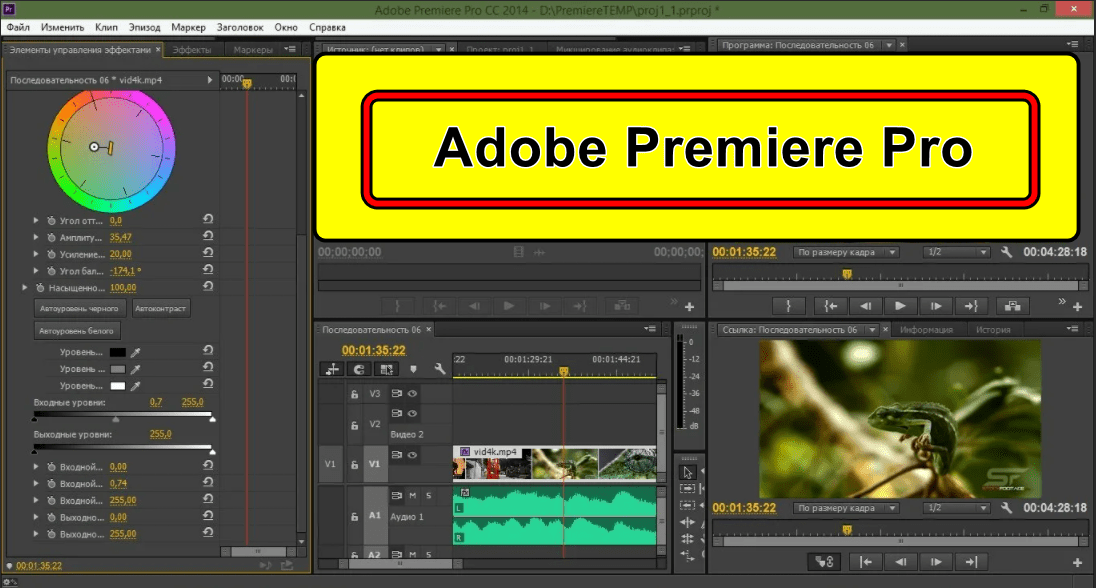Pick black level with first eyedropper
The image size is (1096, 588).
(x=137, y=352)
